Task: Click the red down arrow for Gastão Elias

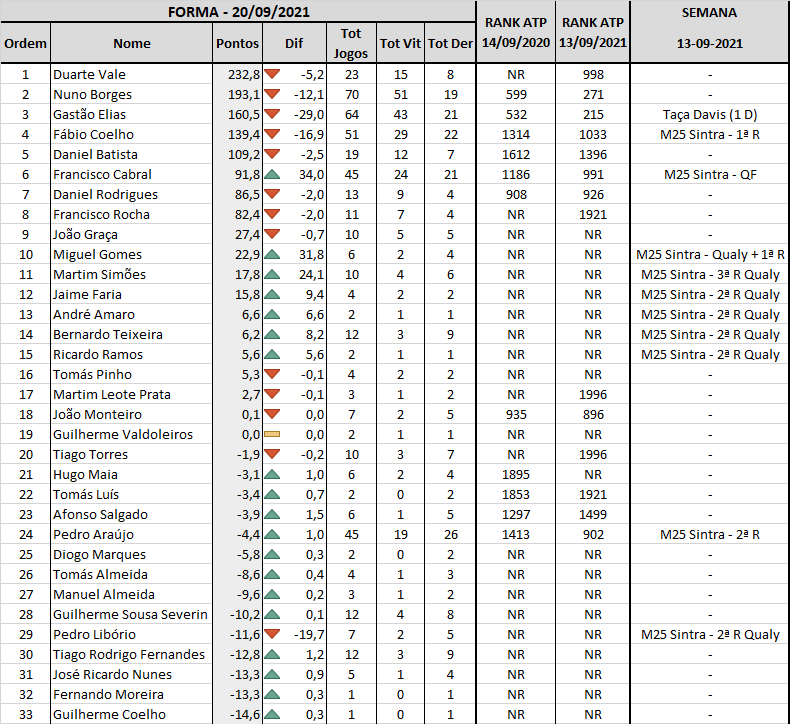Action: (x=272, y=114)
